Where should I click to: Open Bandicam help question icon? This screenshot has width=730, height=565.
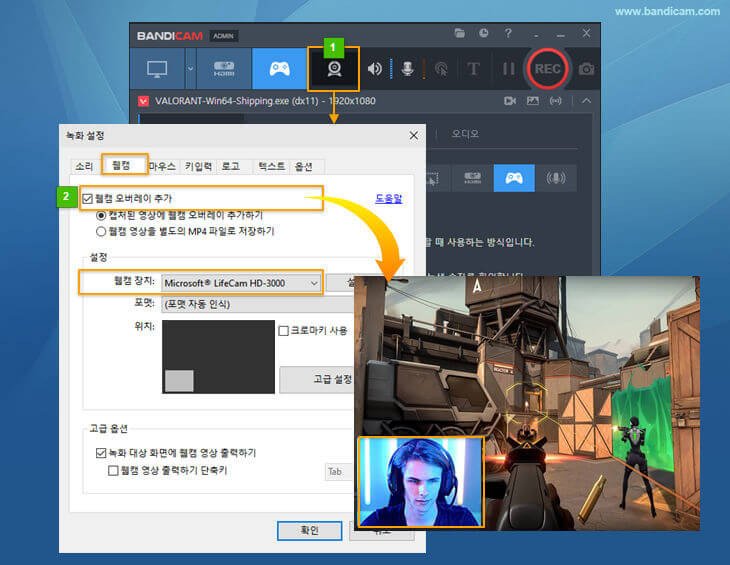tap(508, 33)
